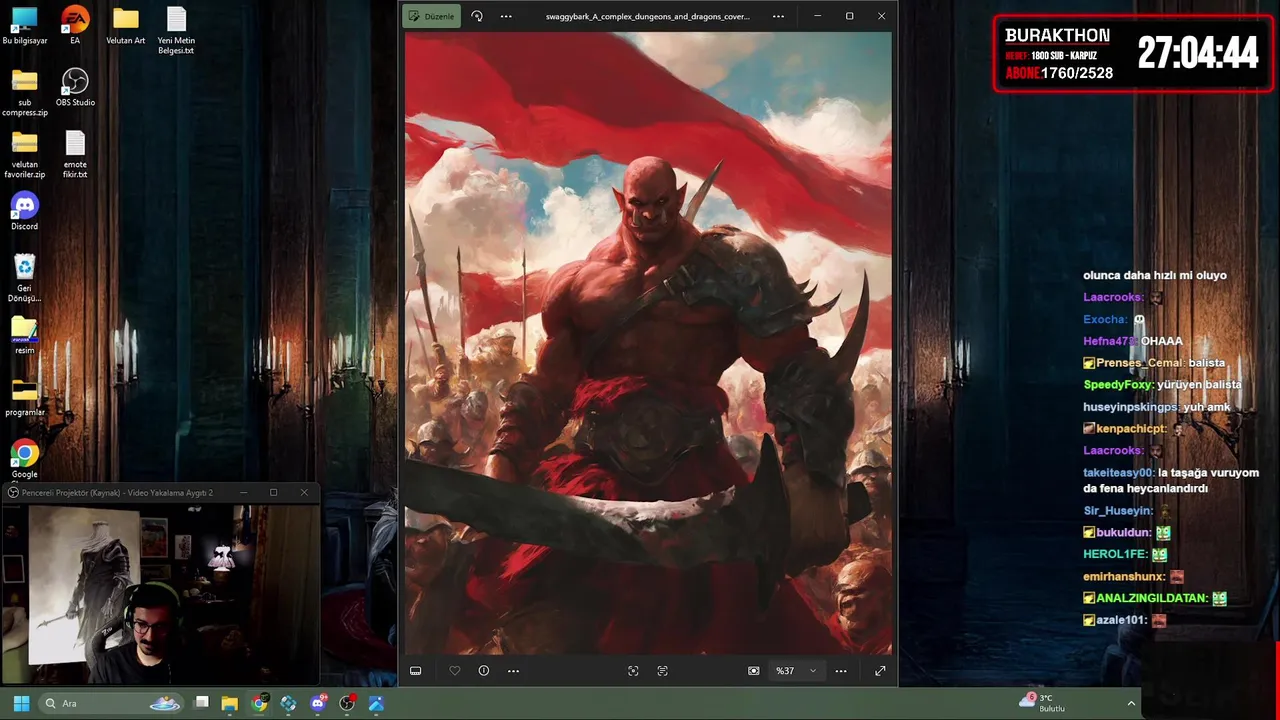The image size is (1280, 720).
Task: Open the three-dot menu beside the info icon
Action: (513, 671)
